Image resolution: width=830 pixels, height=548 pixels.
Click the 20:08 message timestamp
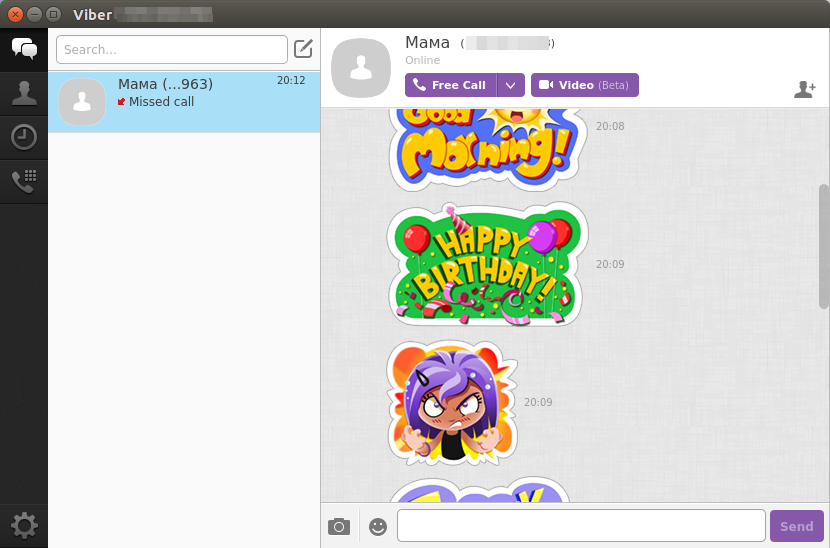[610, 126]
